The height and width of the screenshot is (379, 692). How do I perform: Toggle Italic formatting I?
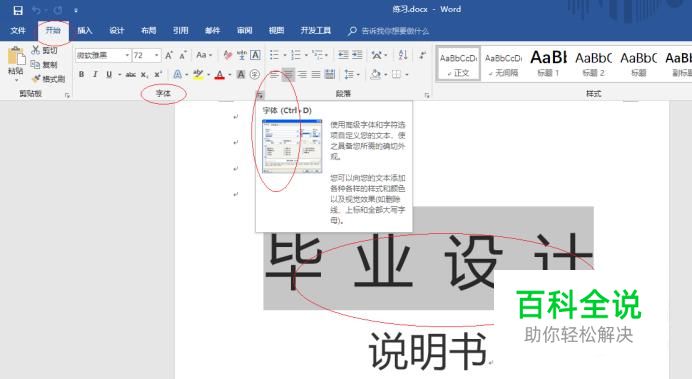tap(95, 75)
